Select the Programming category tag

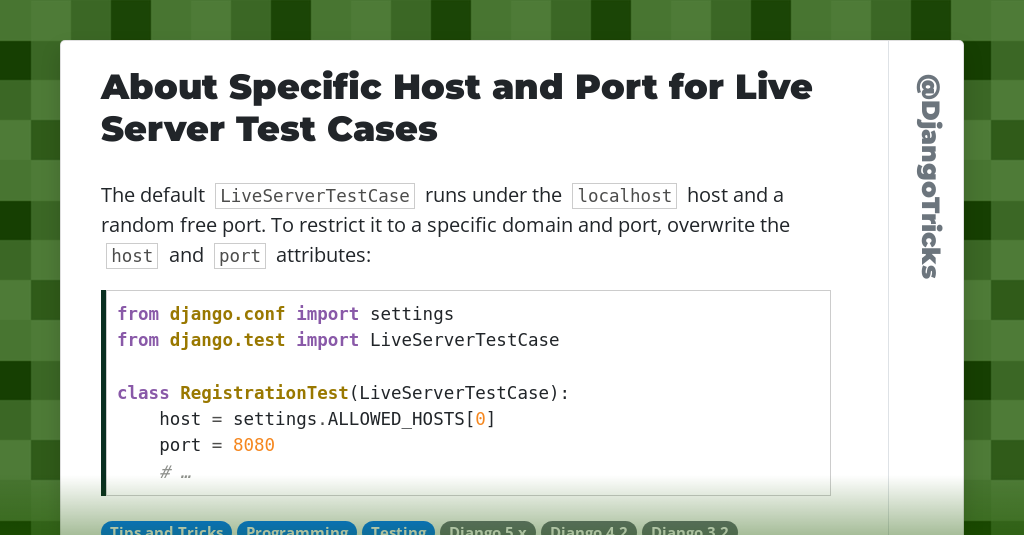(x=297, y=529)
